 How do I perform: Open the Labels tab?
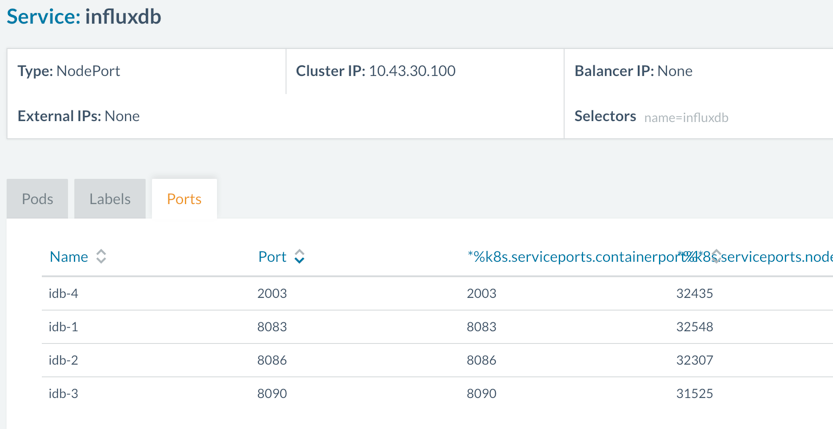110,199
